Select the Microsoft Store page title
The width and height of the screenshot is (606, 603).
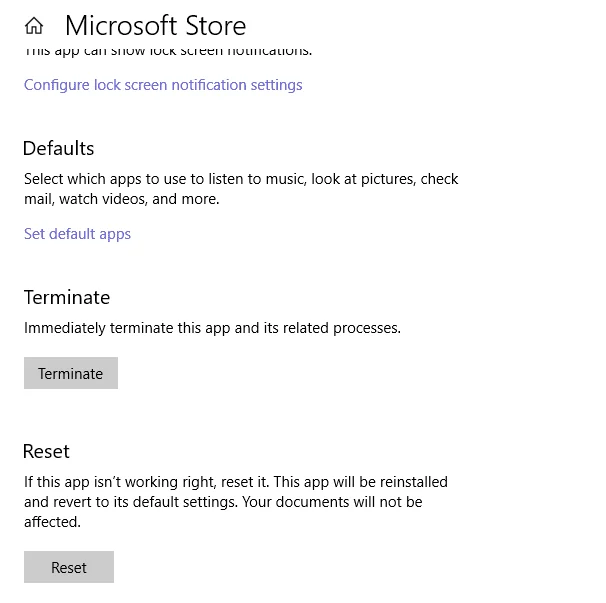coord(155,26)
